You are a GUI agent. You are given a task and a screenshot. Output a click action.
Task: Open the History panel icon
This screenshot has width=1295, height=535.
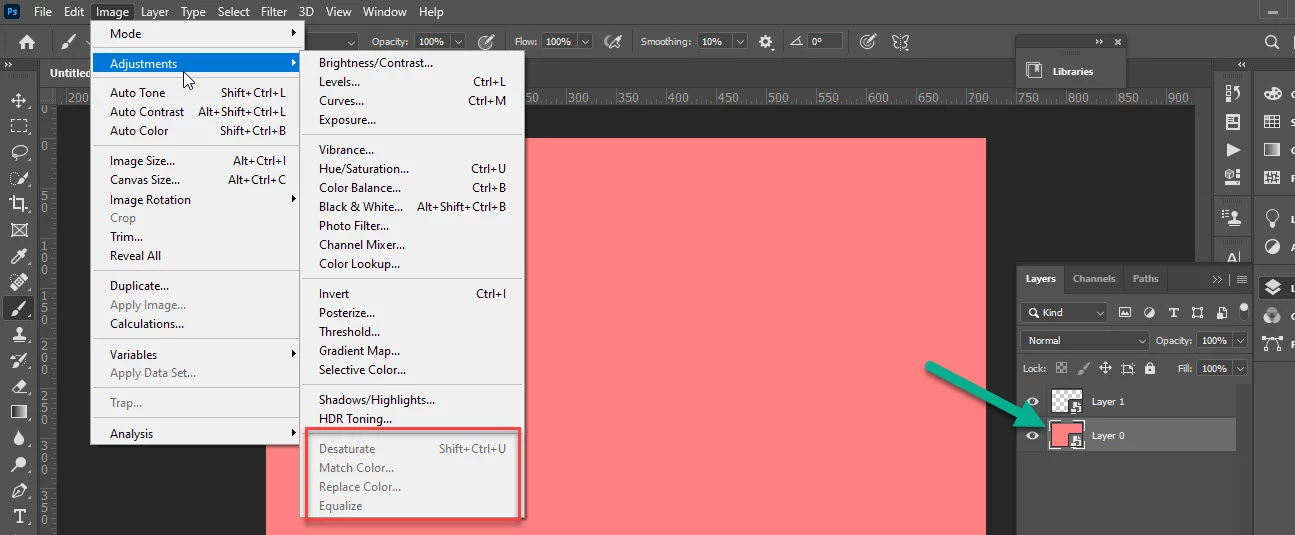[1233, 93]
